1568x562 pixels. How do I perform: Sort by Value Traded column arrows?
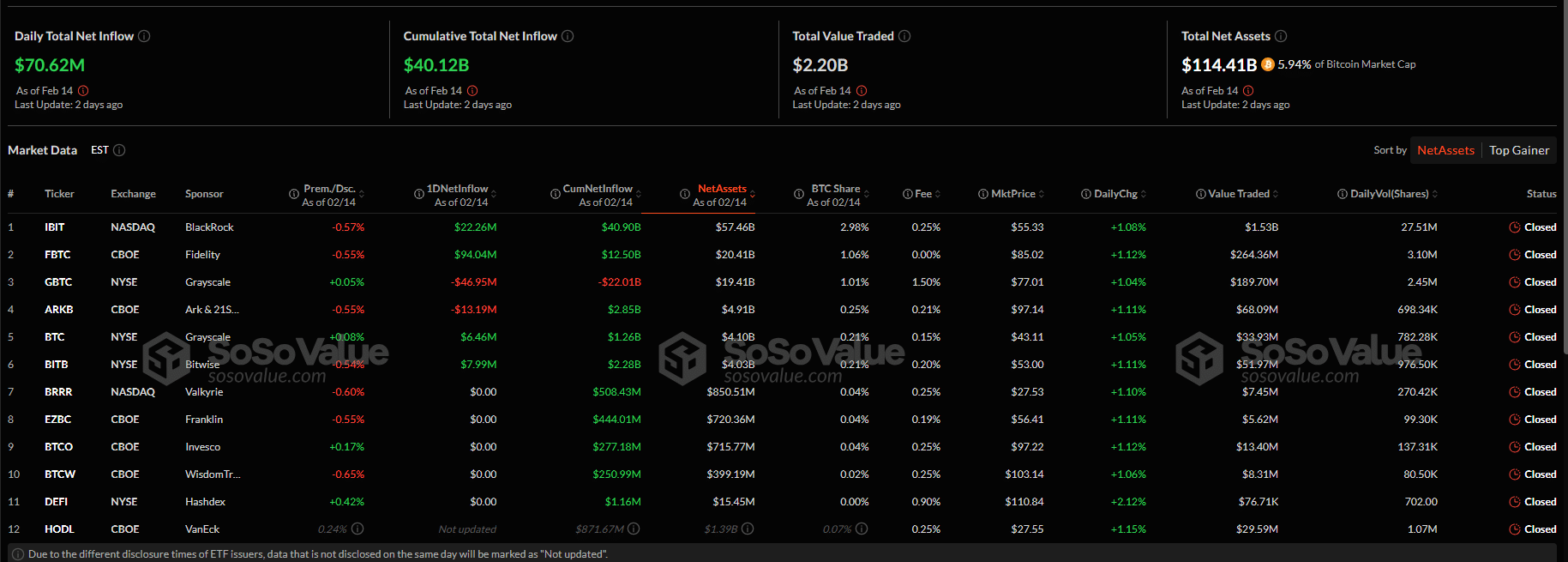tap(1276, 194)
